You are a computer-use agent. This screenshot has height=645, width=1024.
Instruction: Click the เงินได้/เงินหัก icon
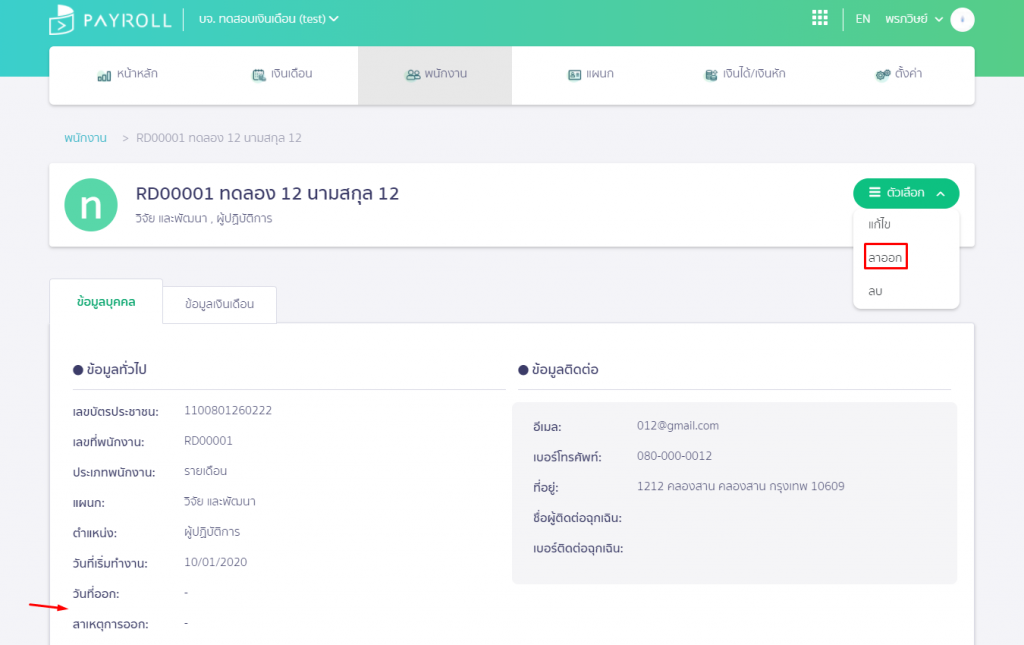(710, 75)
